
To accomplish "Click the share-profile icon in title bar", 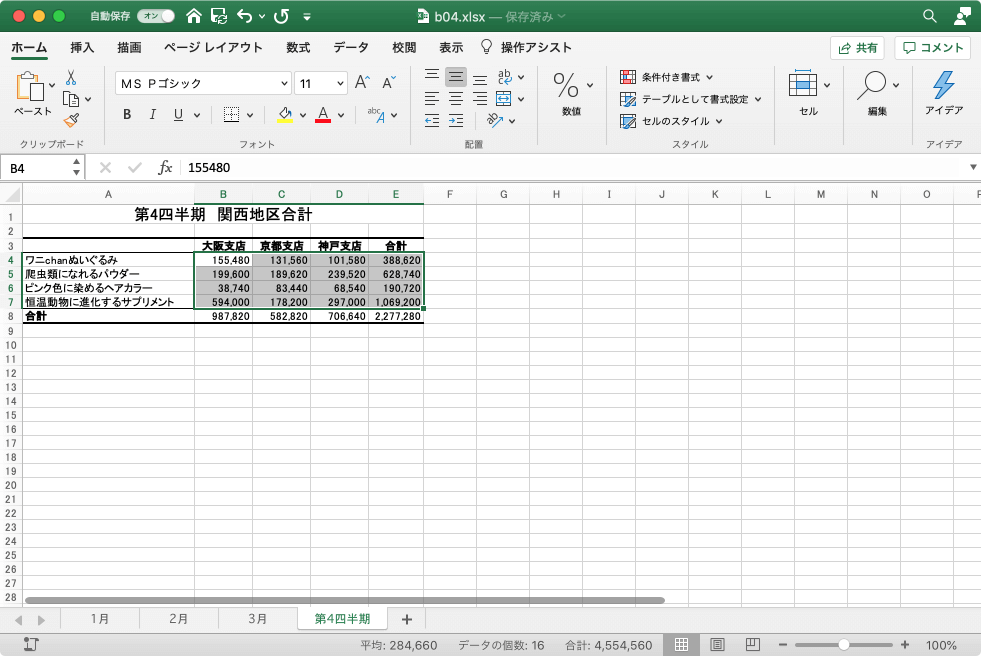I will coord(962,16).
